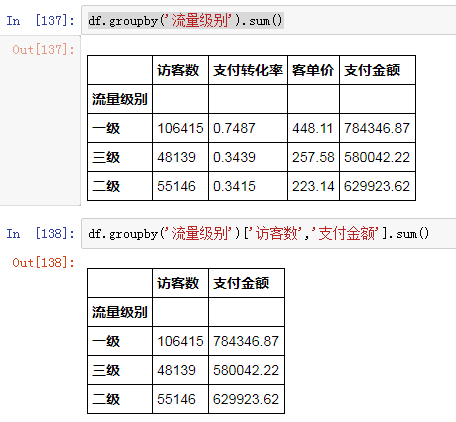Click 访客数 header in second table
The width and height of the screenshot is (456, 422).
click(x=178, y=283)
